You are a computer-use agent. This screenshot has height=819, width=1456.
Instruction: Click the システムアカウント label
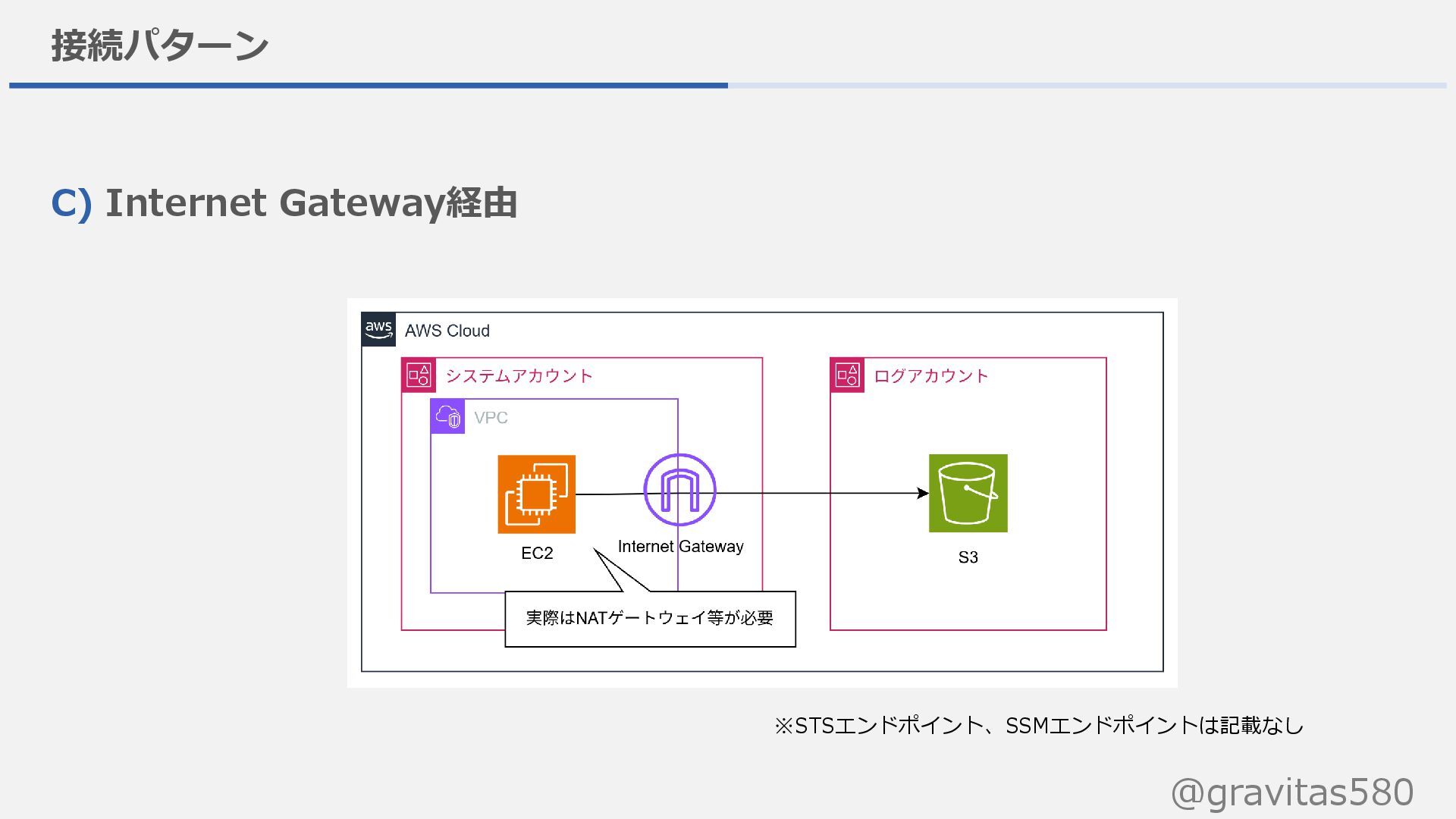click(519, 375)
